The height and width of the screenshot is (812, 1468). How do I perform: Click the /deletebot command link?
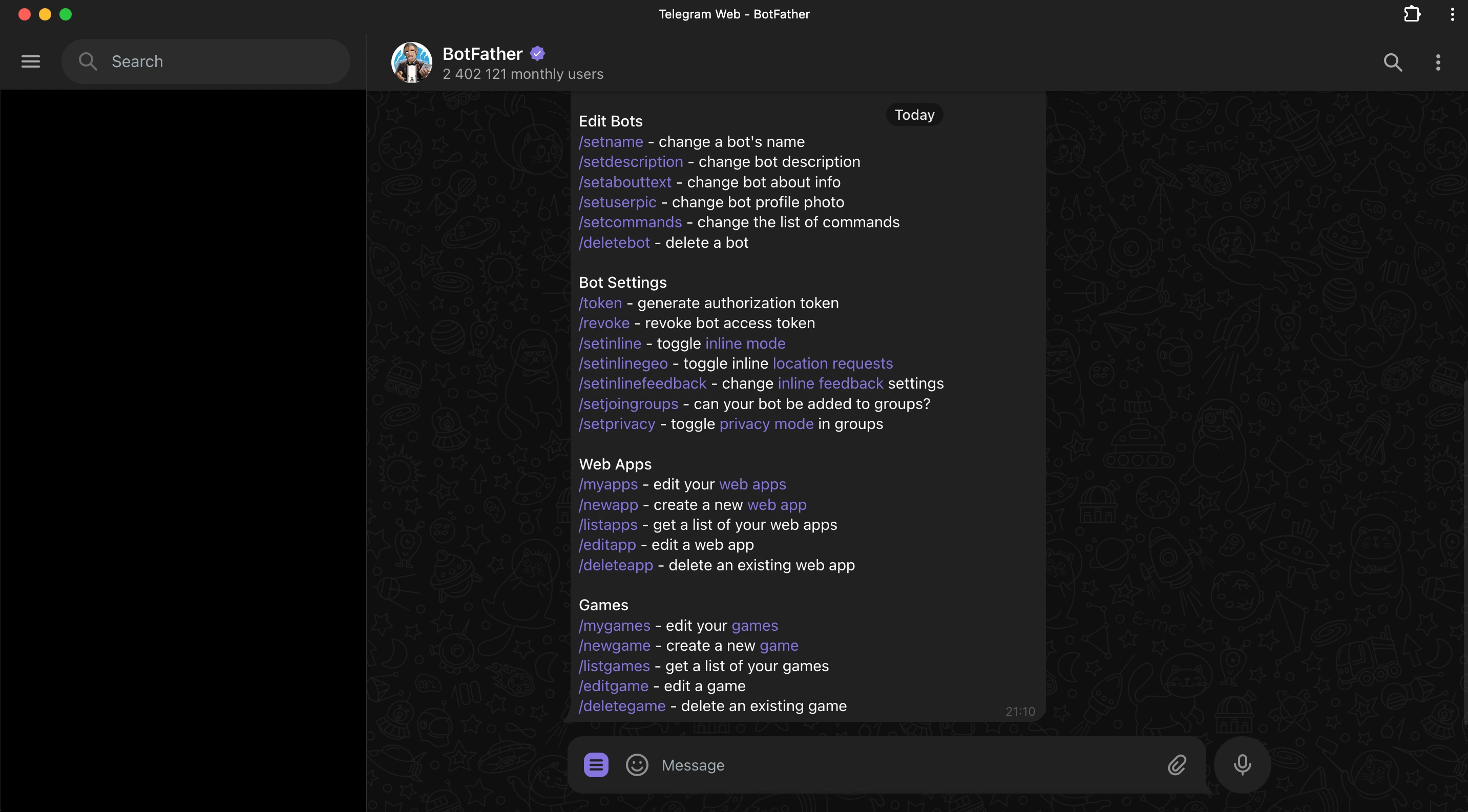[614, 243]
